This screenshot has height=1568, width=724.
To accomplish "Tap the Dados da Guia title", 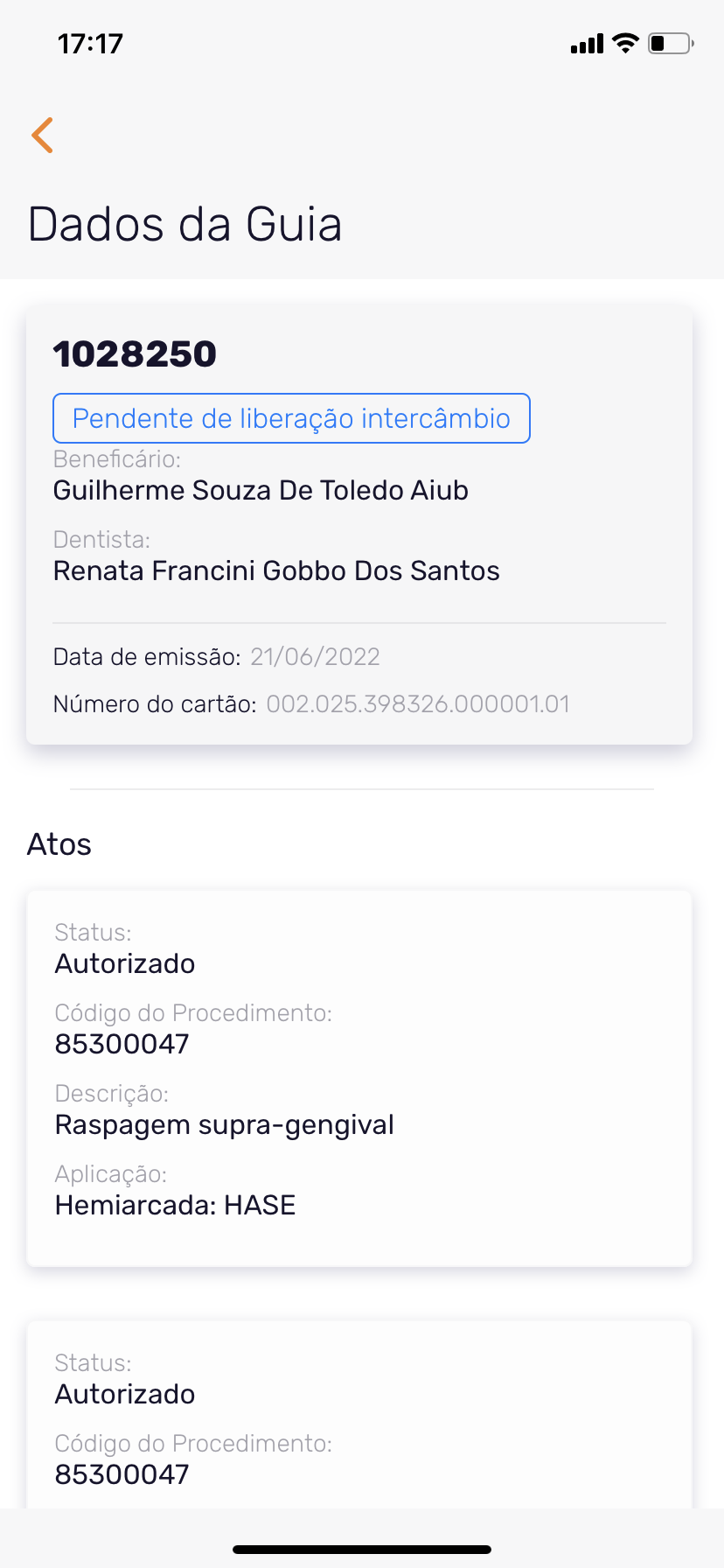I will (x=184, y=224).
